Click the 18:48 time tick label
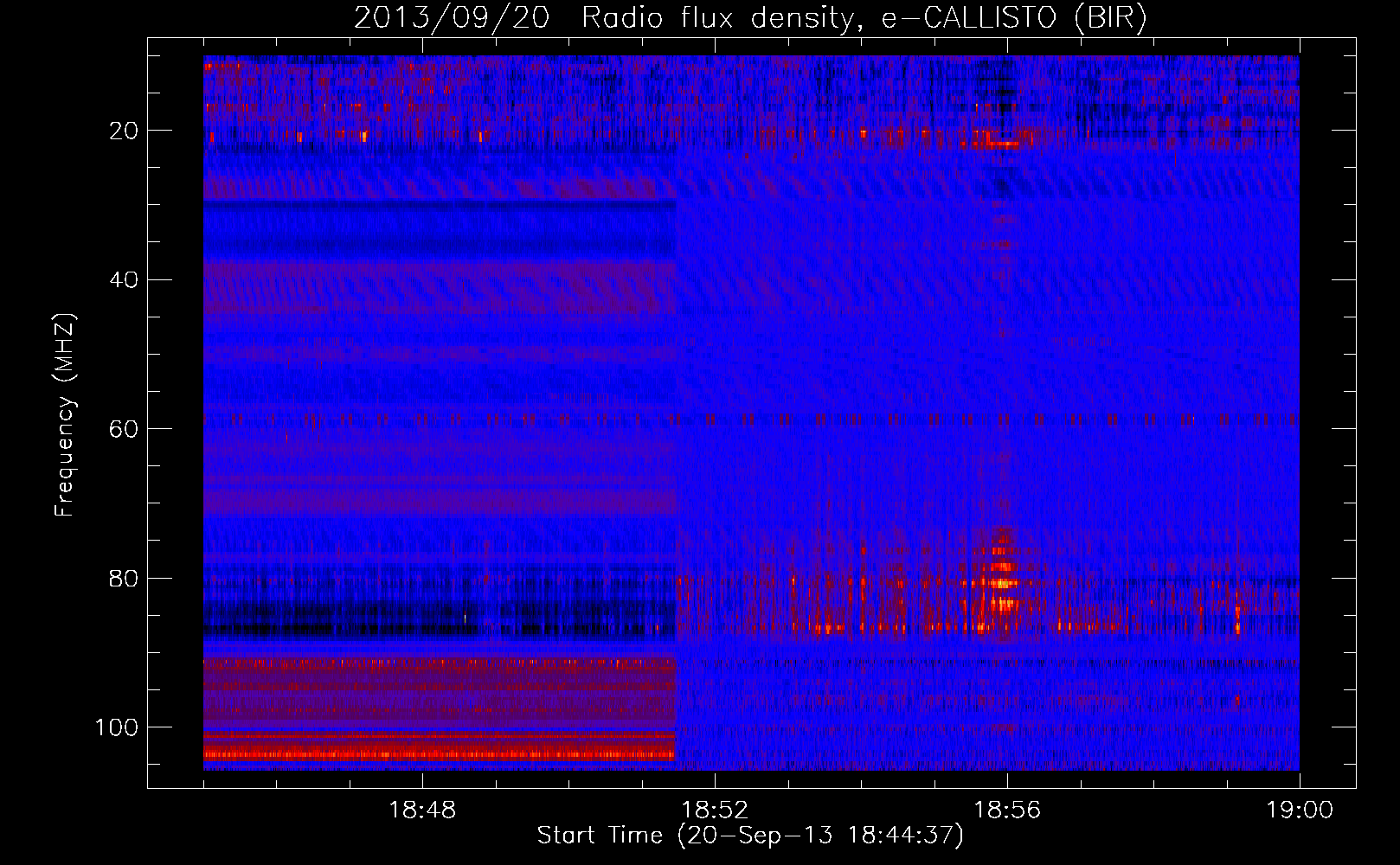The width and height of the screenshot is (1400, 865). tap(422, 811)
